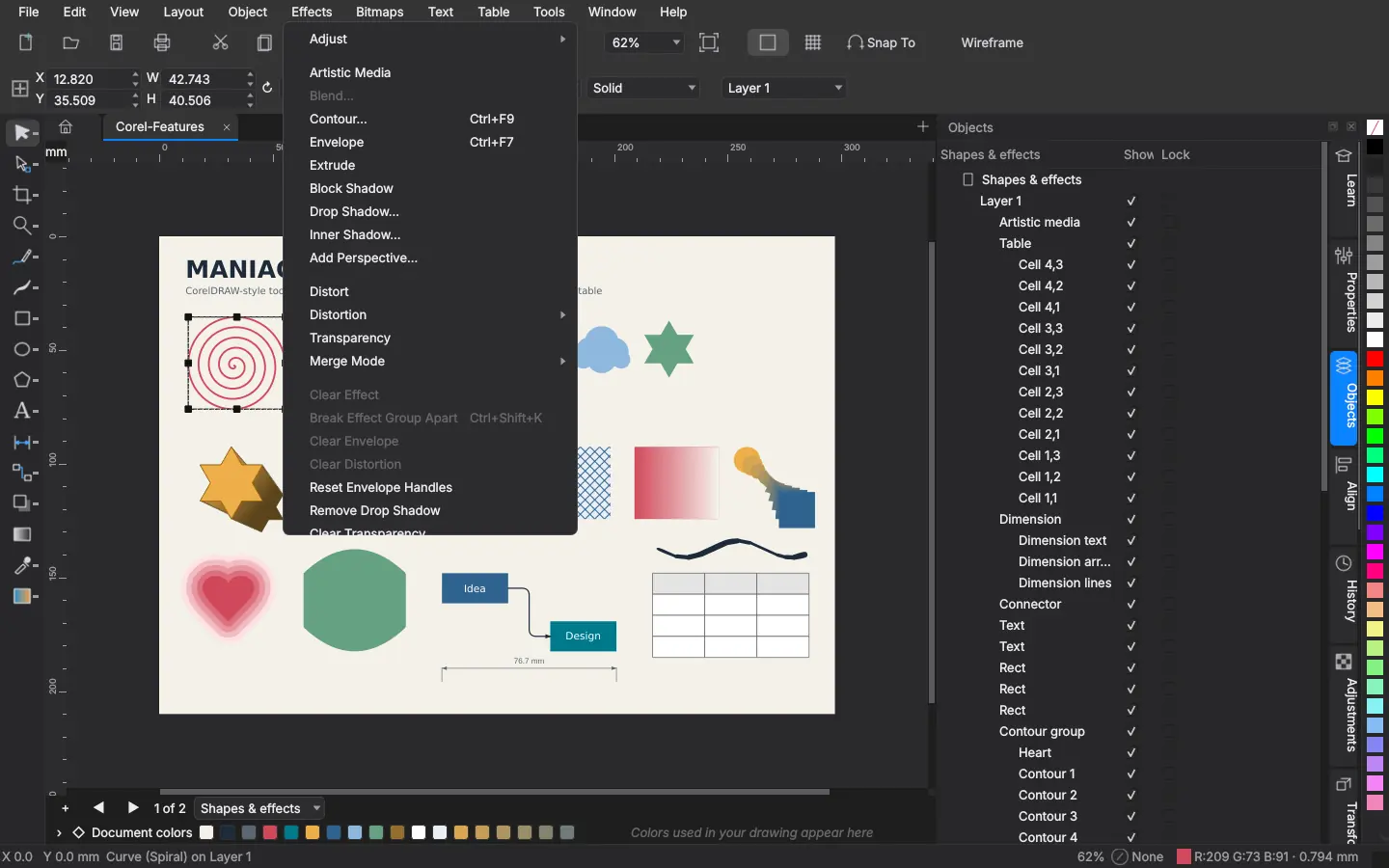
Task: Select the Pick tool in the toolbox
Action: coord(23,132)
